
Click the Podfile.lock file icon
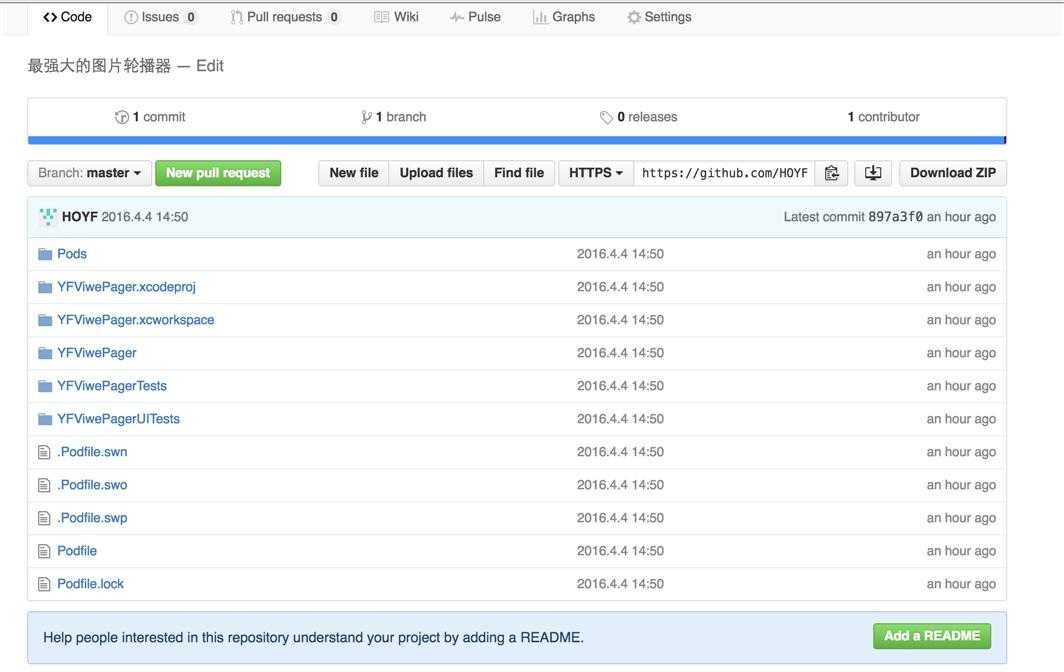pyautogui.click(x=44, y=584)
